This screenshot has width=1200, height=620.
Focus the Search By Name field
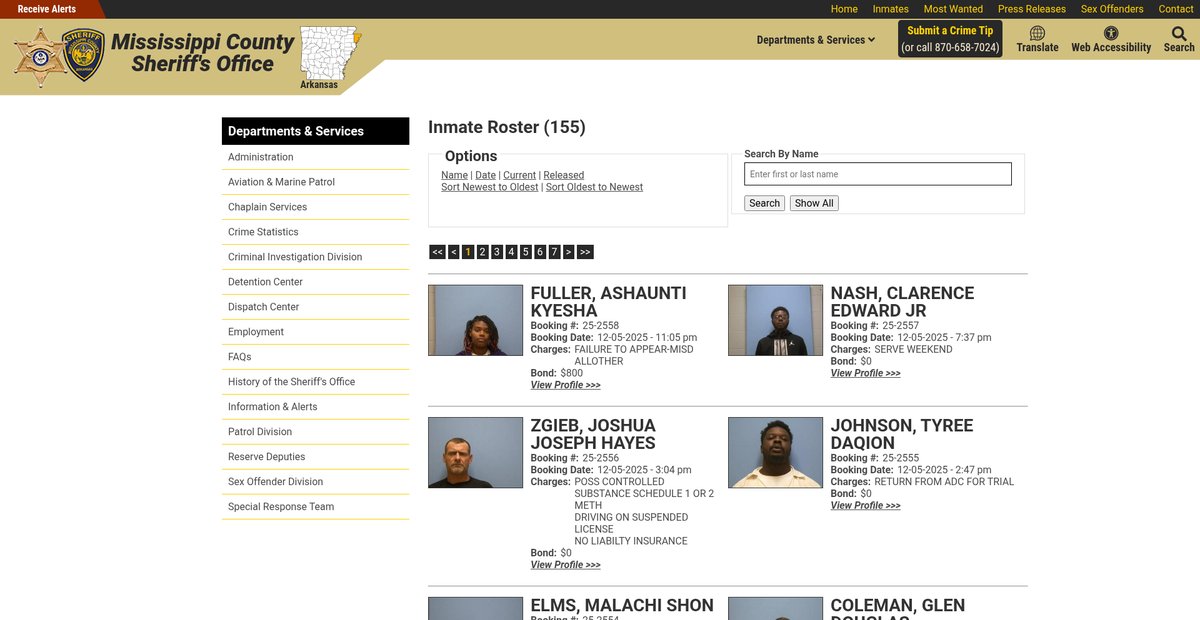coord(878,174)
